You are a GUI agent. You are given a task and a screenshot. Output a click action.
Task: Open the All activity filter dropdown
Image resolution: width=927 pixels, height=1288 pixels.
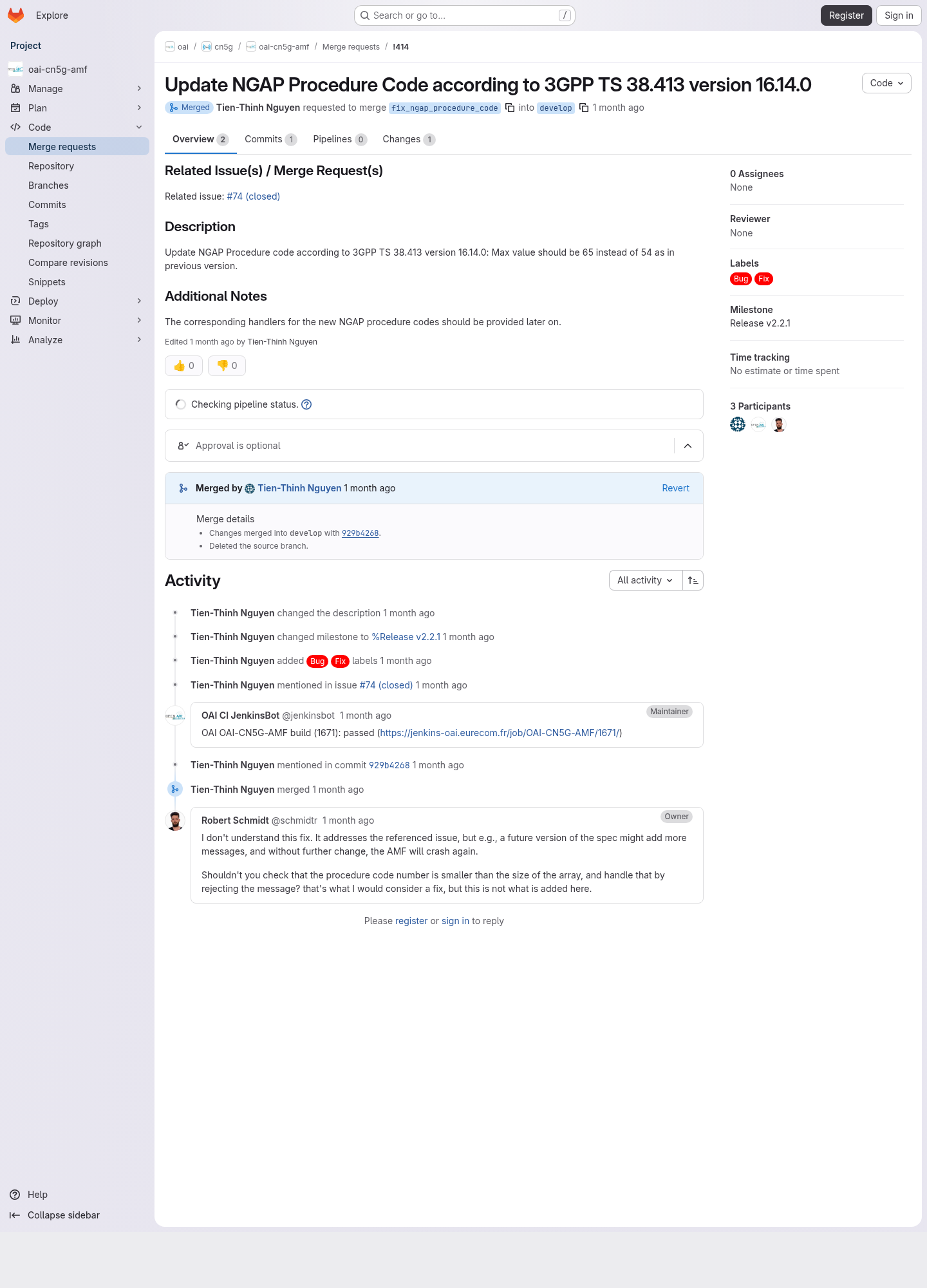[x=646, y=580]
